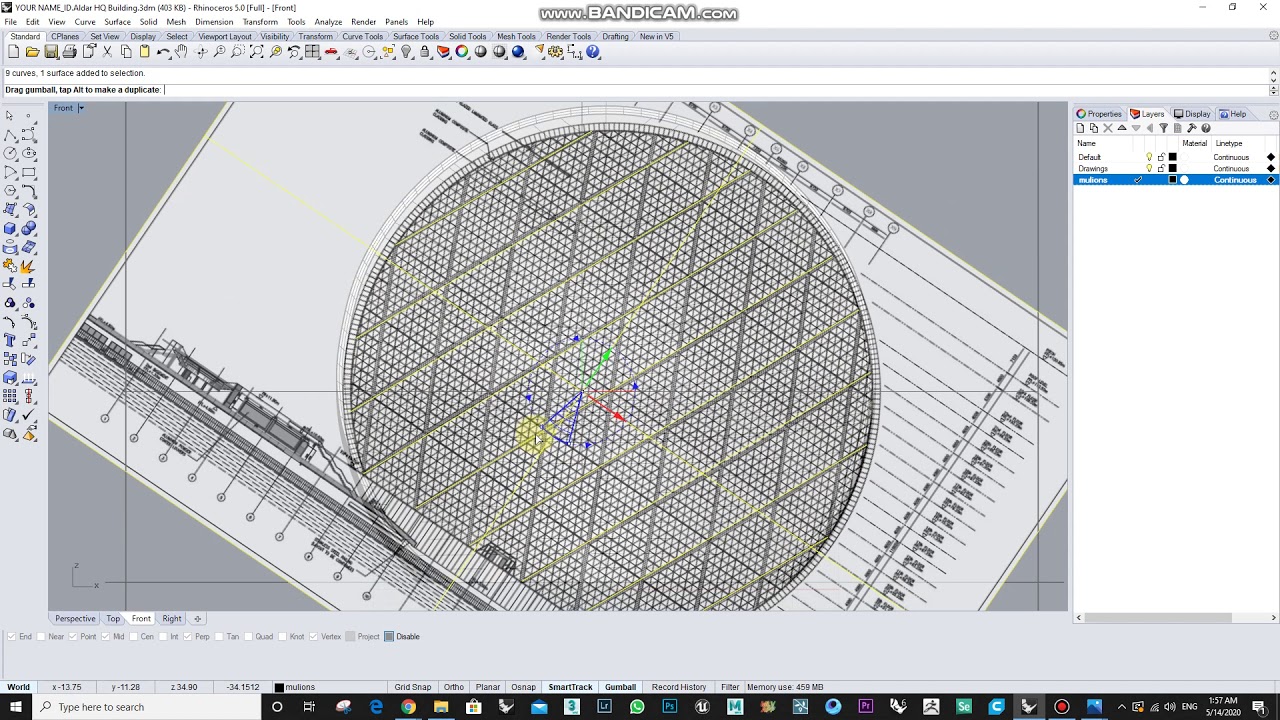1280x720 pixels.
Task: Open the Front viewport title dropdown arrow
Action: (x=81, y=108)
